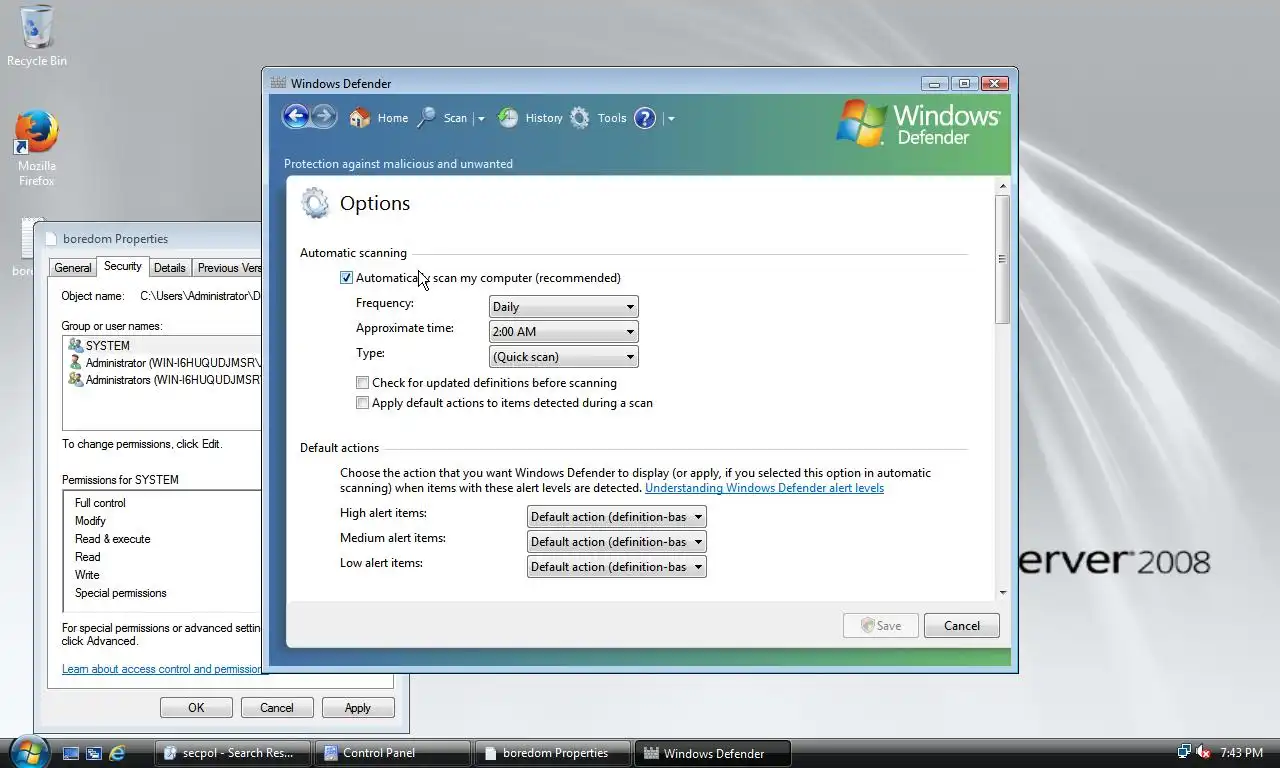The width and height of the screenshot is (1280, 768).
Task: Click Apply in boredom Properties
Action: tap(358, 707)
